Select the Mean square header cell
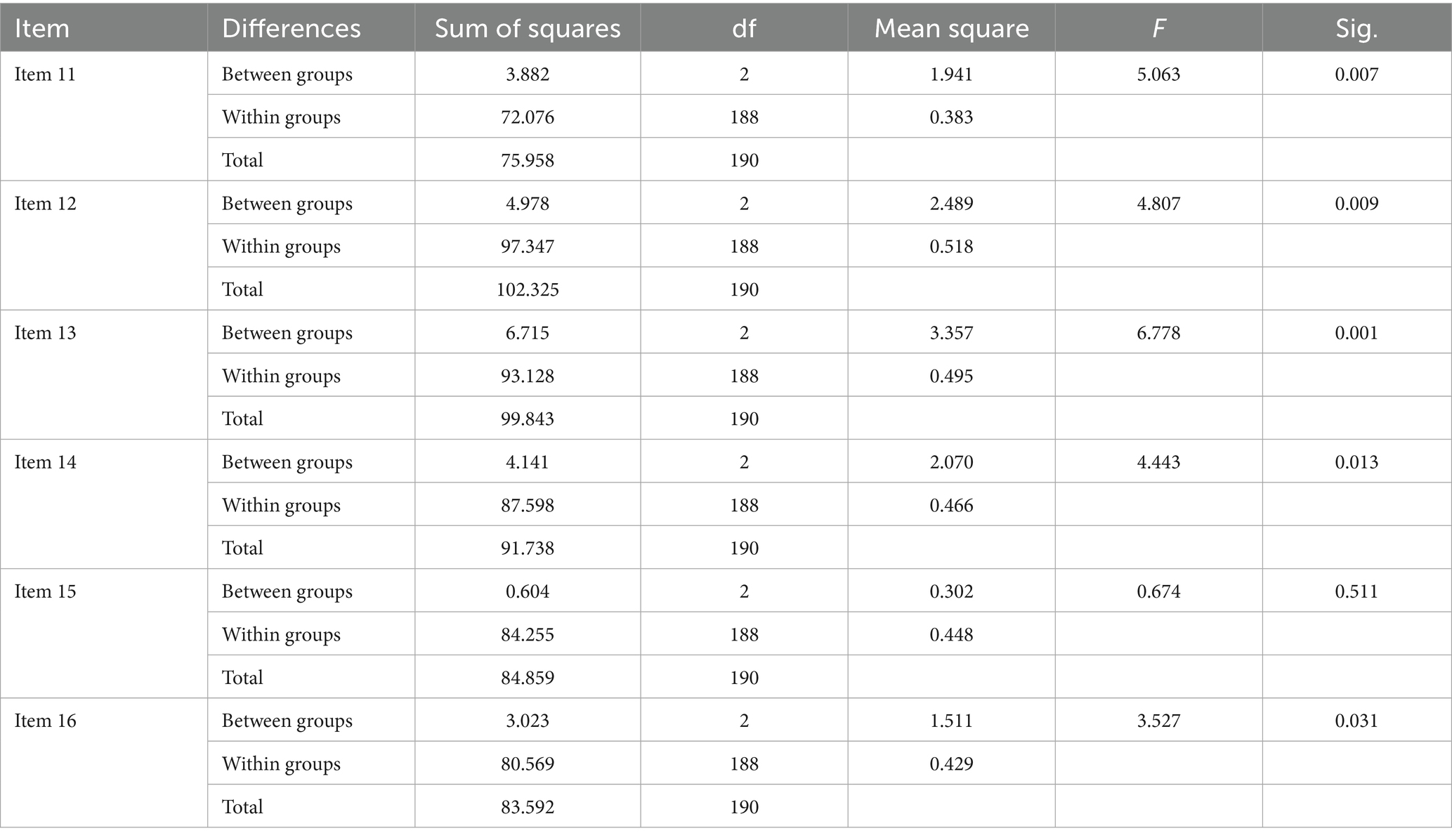Image resolution: width=1452 pixels, height=840 pixels. pyautogui.click(x=951, y=28)
